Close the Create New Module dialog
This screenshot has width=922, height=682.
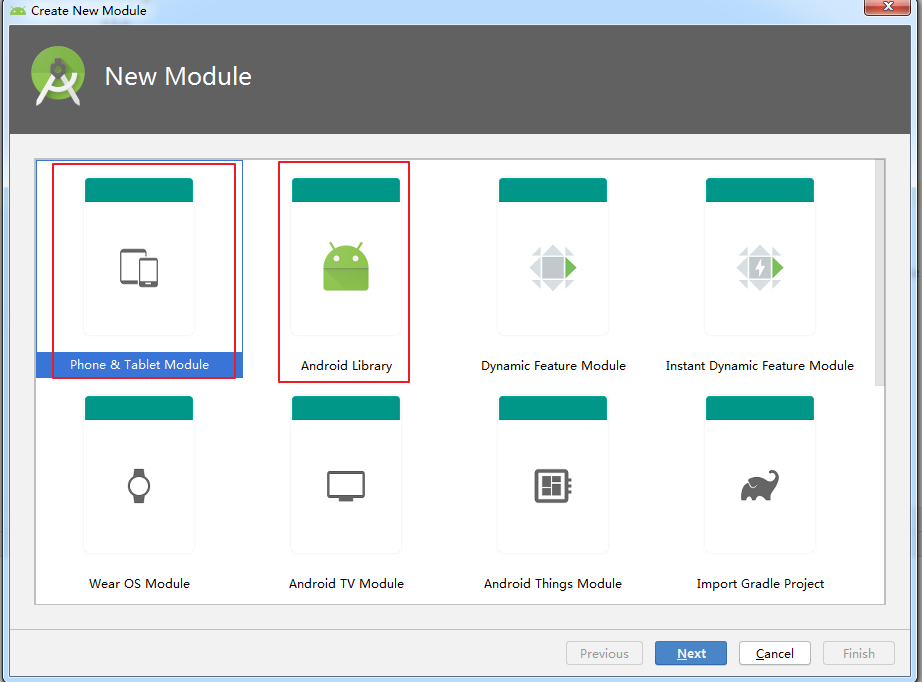coord(888,6)
